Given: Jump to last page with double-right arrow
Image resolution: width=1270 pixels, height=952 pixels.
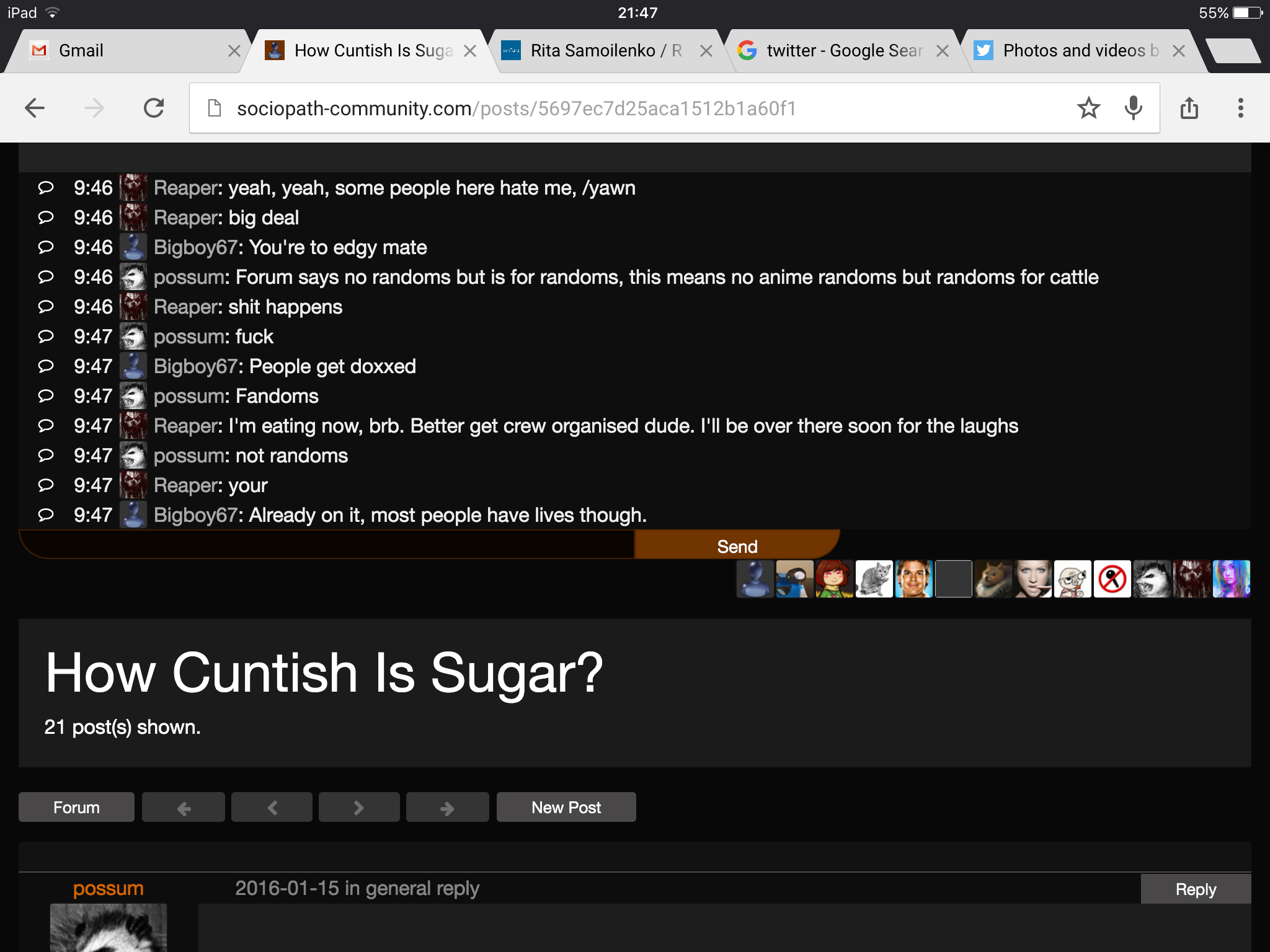Looking at the screenshot, I should tap(447, 807).
